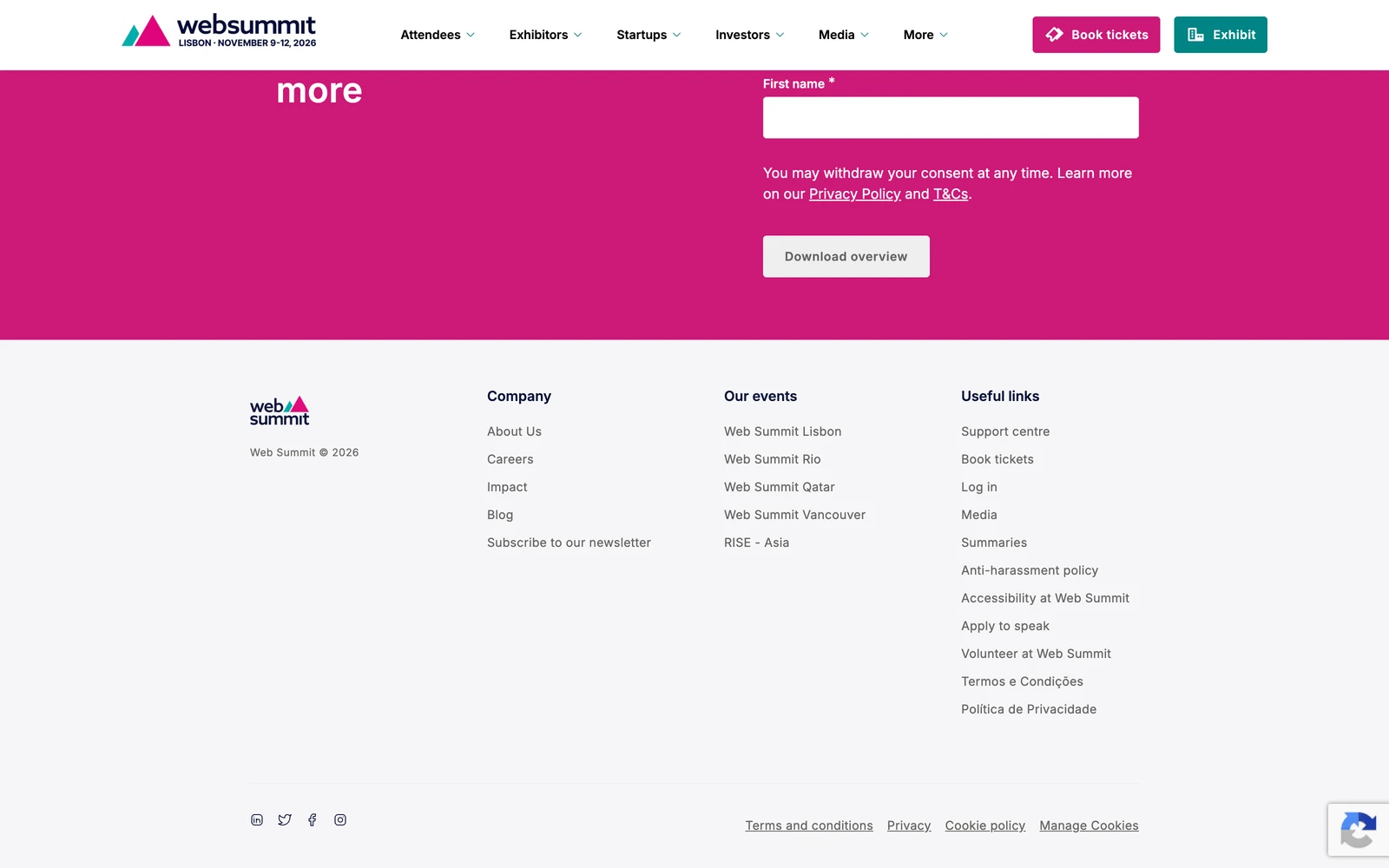Click the footer Web Summit logo

280,411
